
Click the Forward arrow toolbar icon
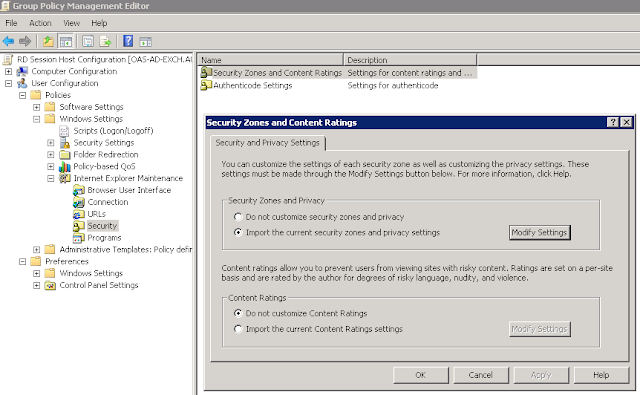(25, 41)
